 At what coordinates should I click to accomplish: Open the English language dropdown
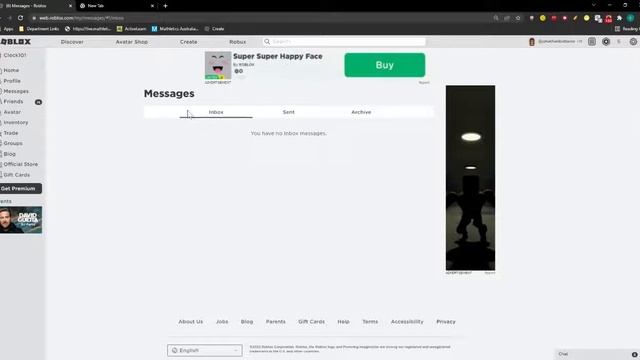[x=204, y=350]
